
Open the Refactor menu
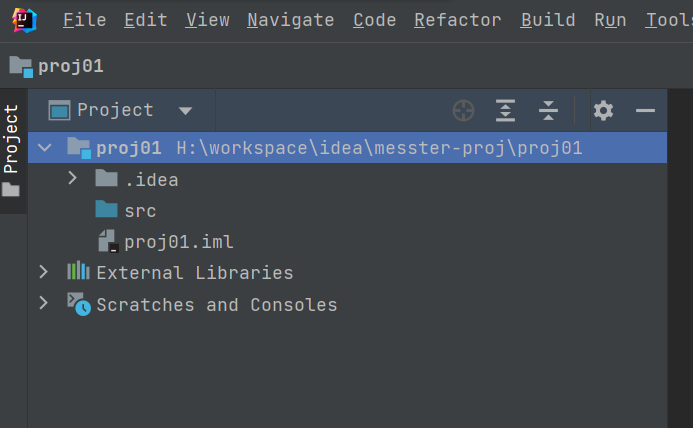[457, 20]
